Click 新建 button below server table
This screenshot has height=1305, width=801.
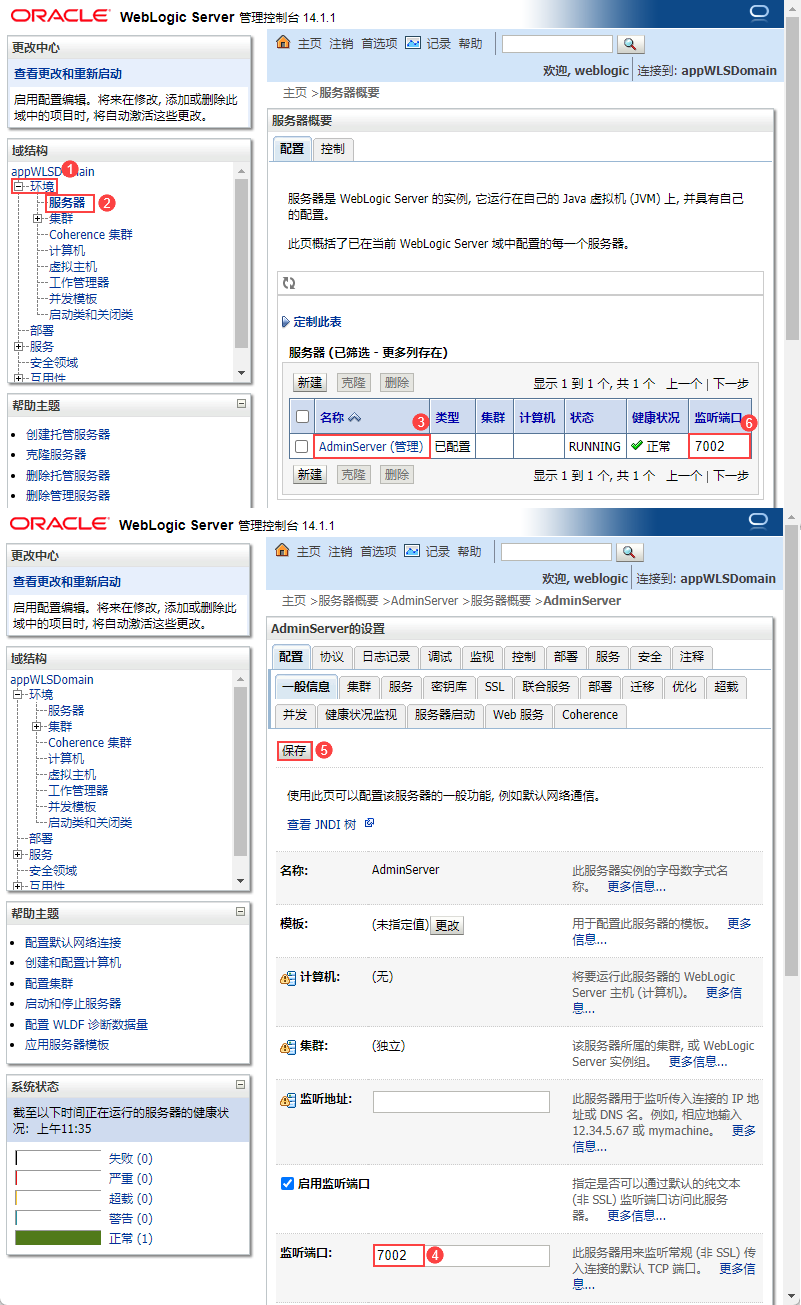tap(310, 475)
